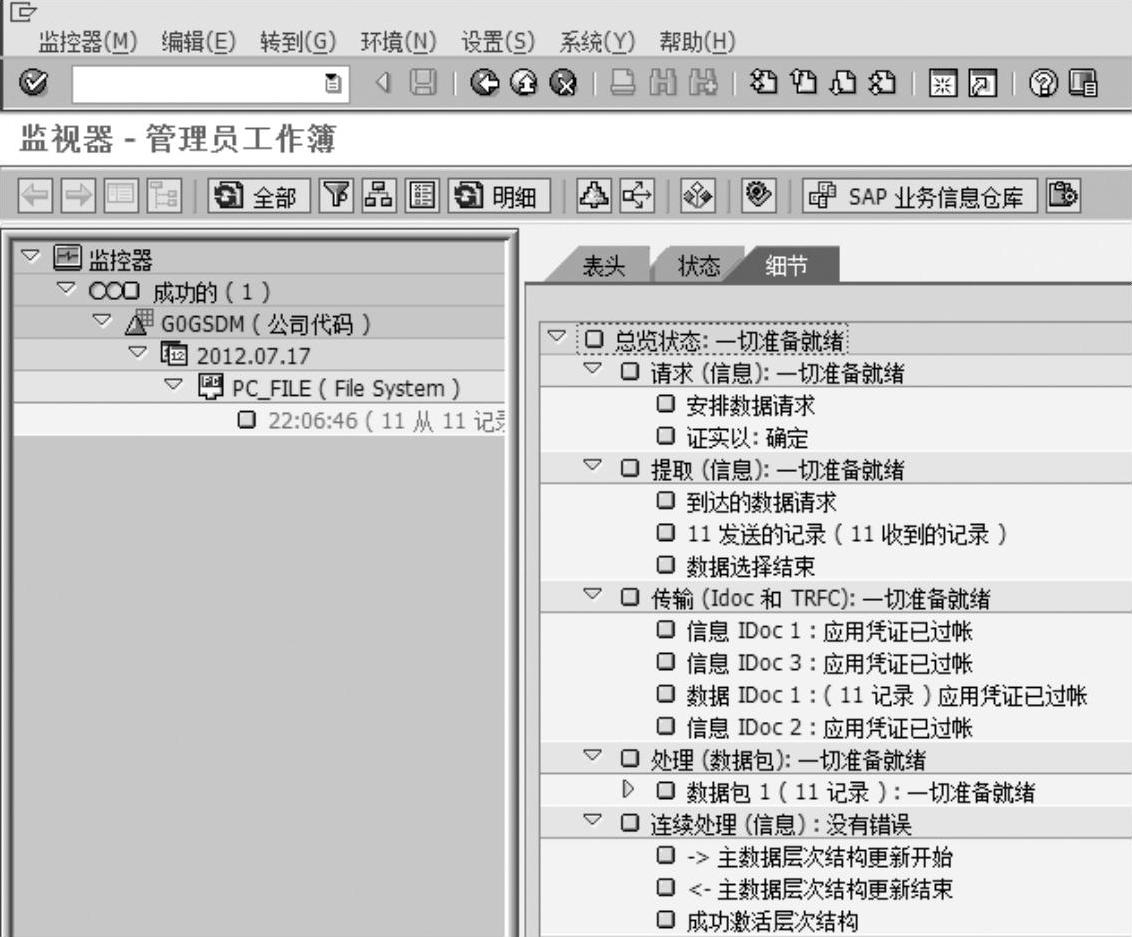1132x937 pixels.
Task: Collapse the PC_FILE ( File System ) node
Action: (173, 384)
